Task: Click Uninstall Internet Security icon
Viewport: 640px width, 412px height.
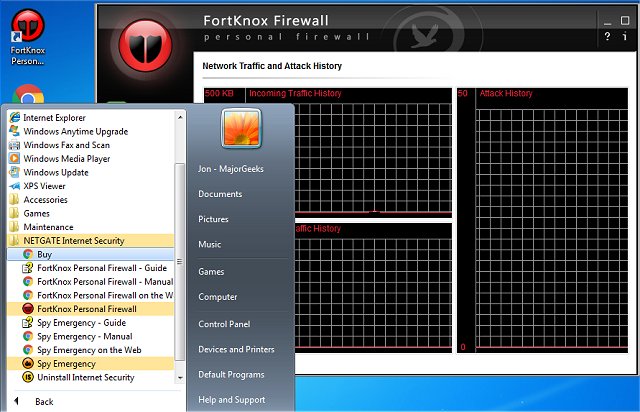Action: [28, 377]
